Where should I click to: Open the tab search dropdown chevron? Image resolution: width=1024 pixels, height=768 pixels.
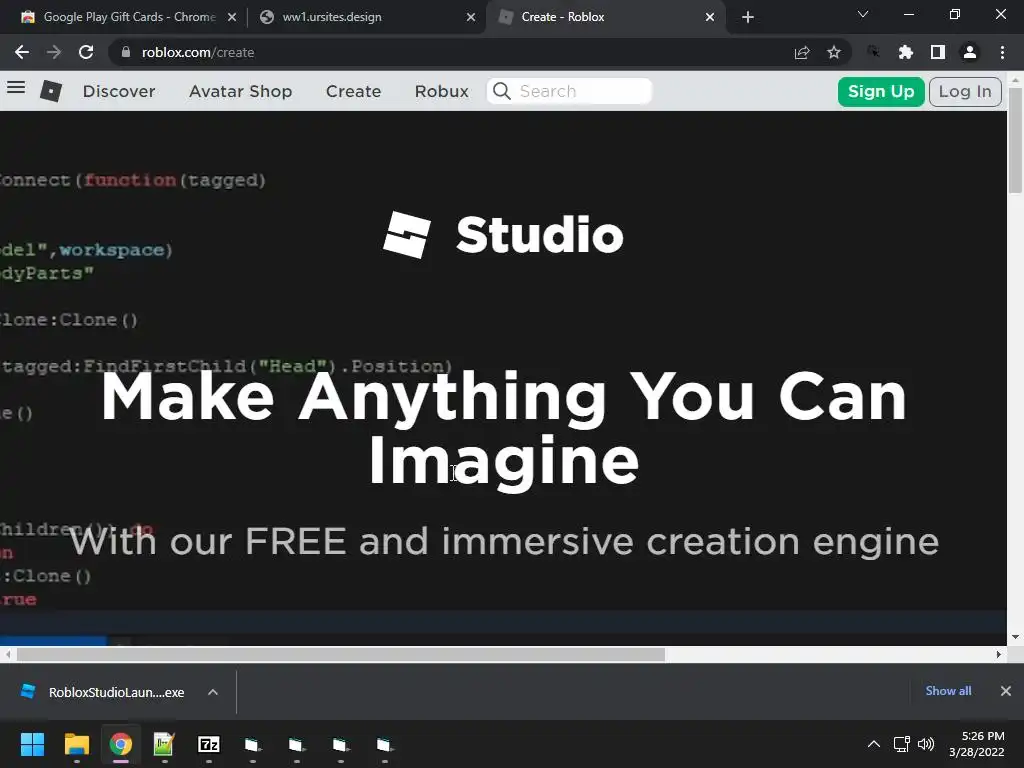click(x=863, y=14)
